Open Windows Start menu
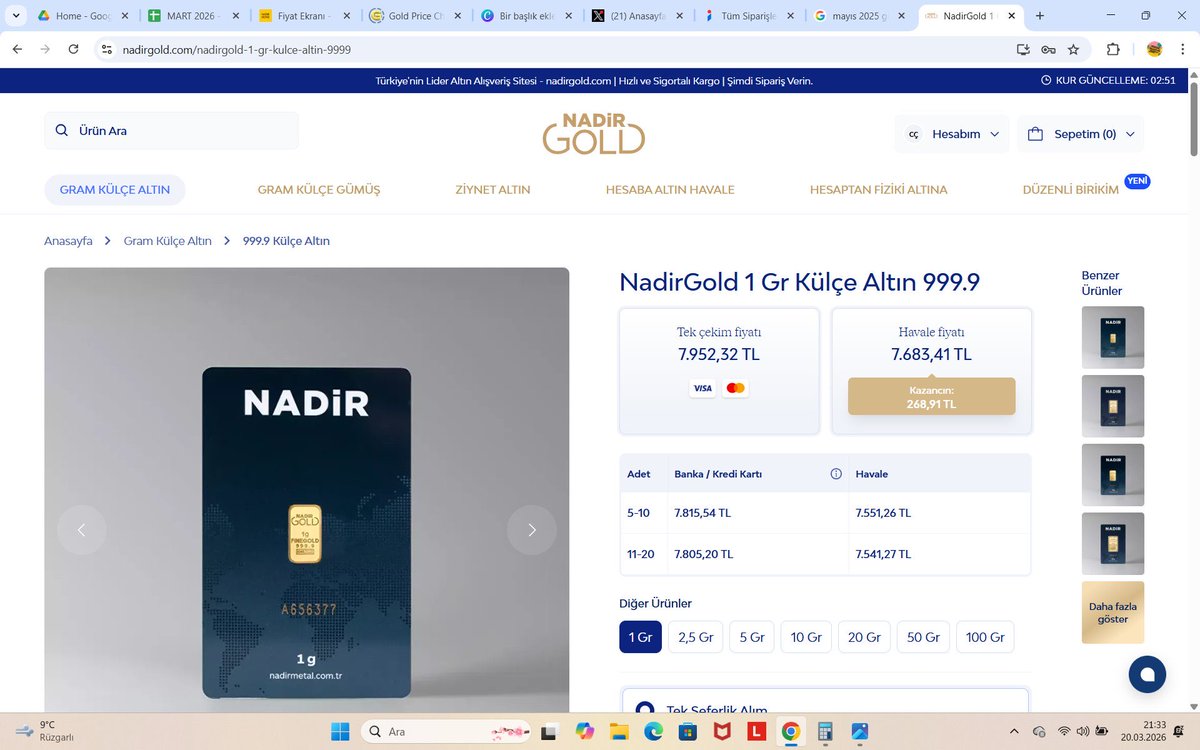 pyautogui.click(x=339, y=731)
